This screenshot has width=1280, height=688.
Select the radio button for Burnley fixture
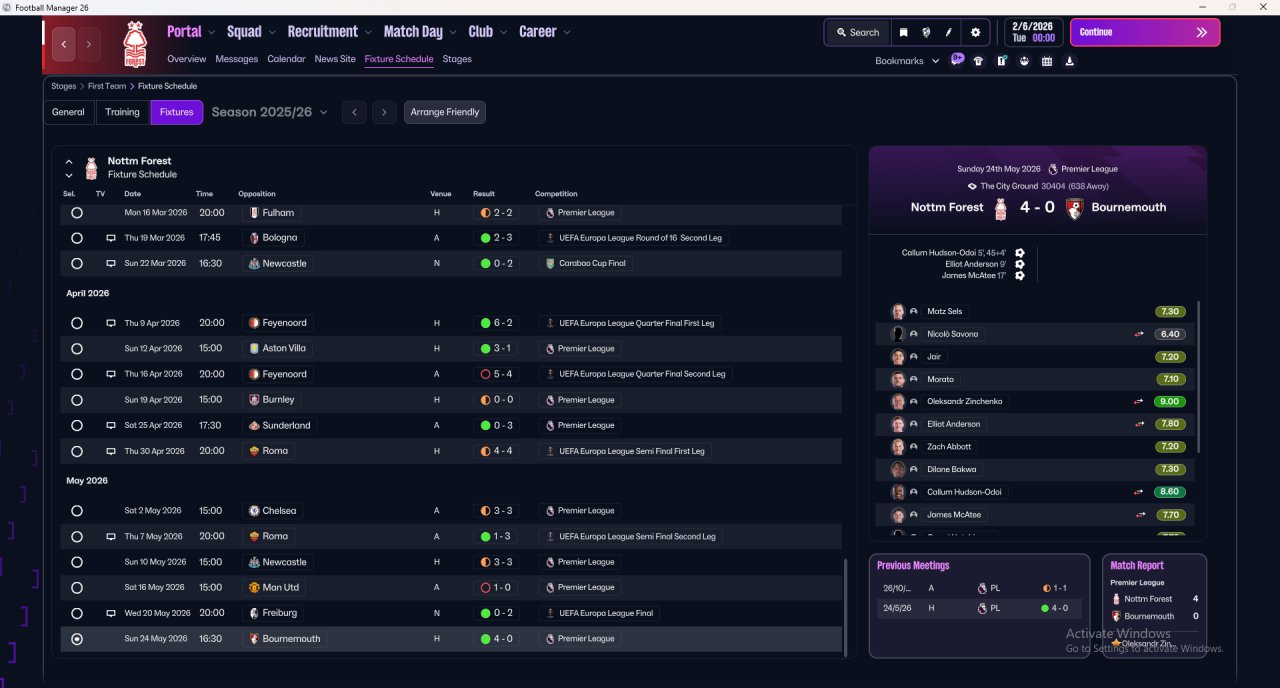(77, 400)
